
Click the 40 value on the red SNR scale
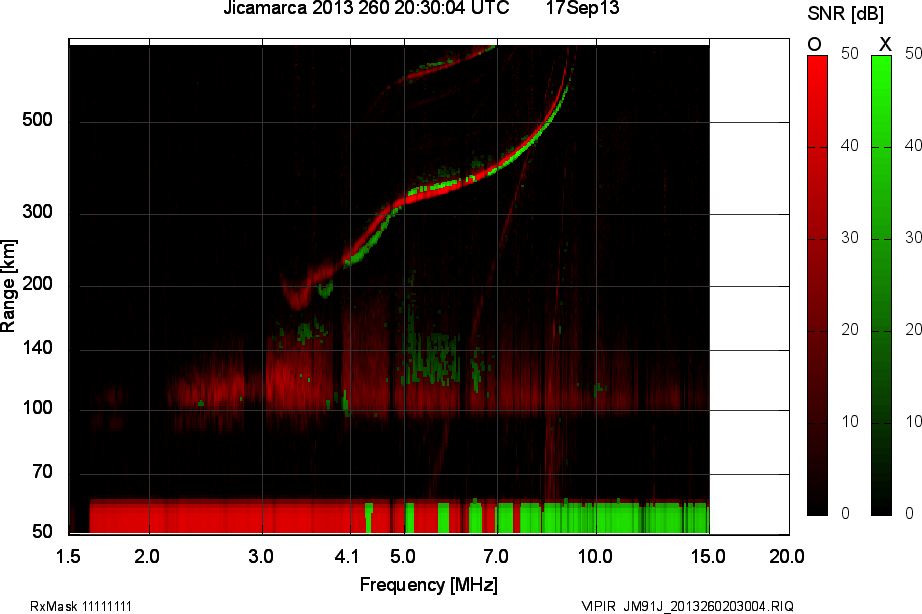tap(850, 145)
